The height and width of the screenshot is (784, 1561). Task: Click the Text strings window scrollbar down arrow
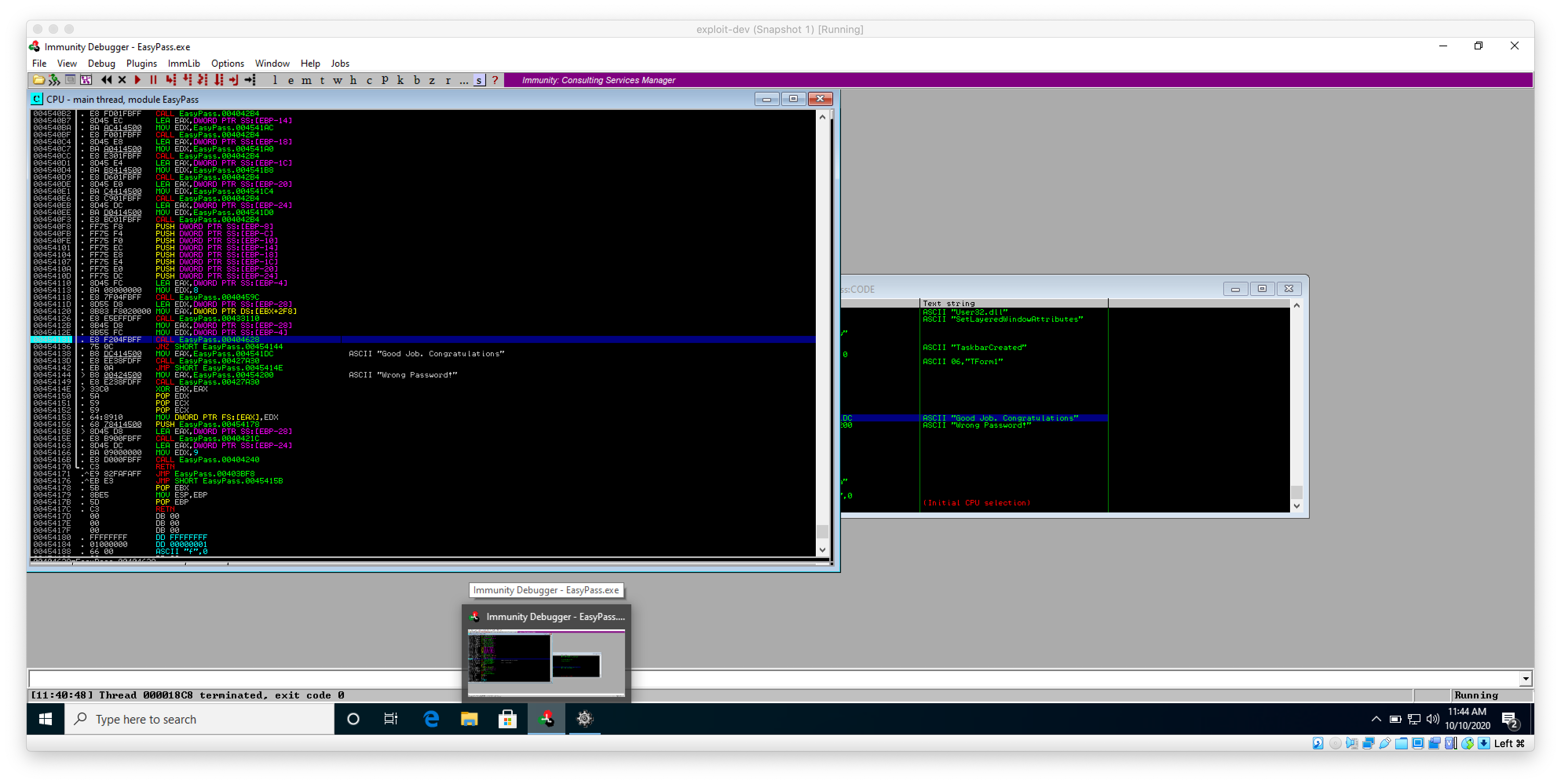pyautogui.click(x=1296, y=506)
